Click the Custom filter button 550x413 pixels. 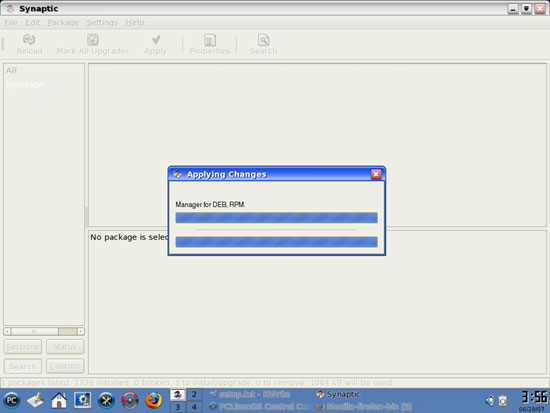coord(65,366)
